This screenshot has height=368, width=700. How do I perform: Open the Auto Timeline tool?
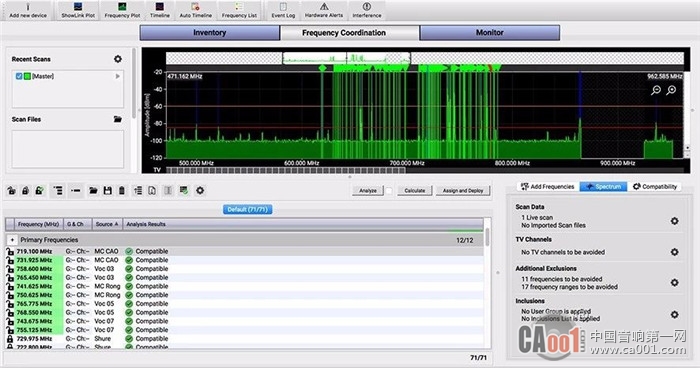(196, 10)
